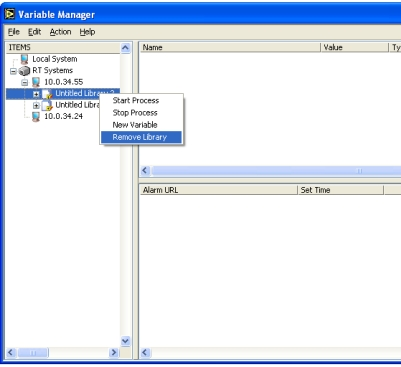Click the 10.0.34.55 target computer icon
The image size is (401, 367).
(36, 82)
